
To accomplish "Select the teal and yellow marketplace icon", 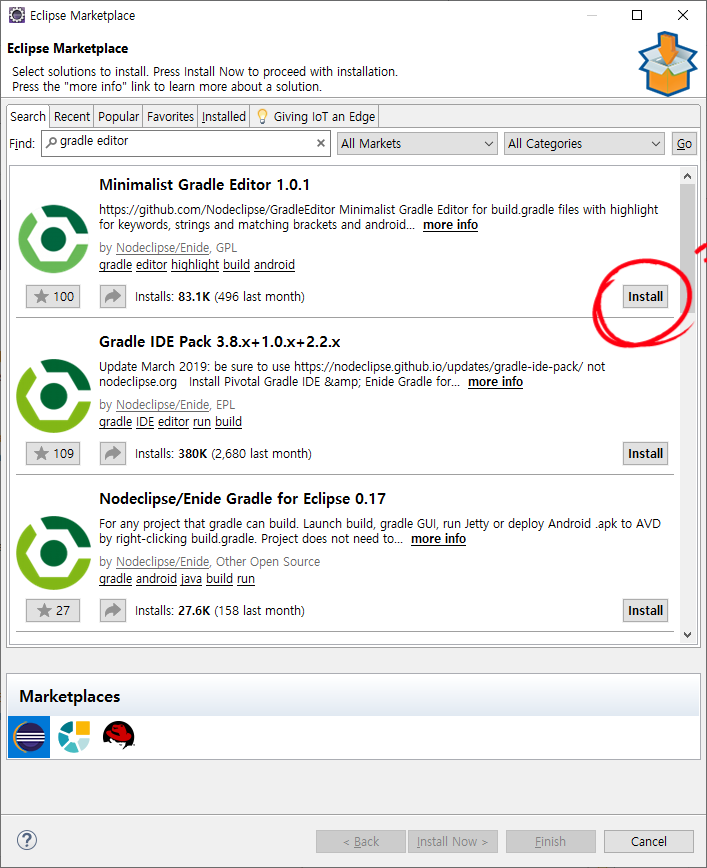I will pyautogui.click(x=74, y=737).
